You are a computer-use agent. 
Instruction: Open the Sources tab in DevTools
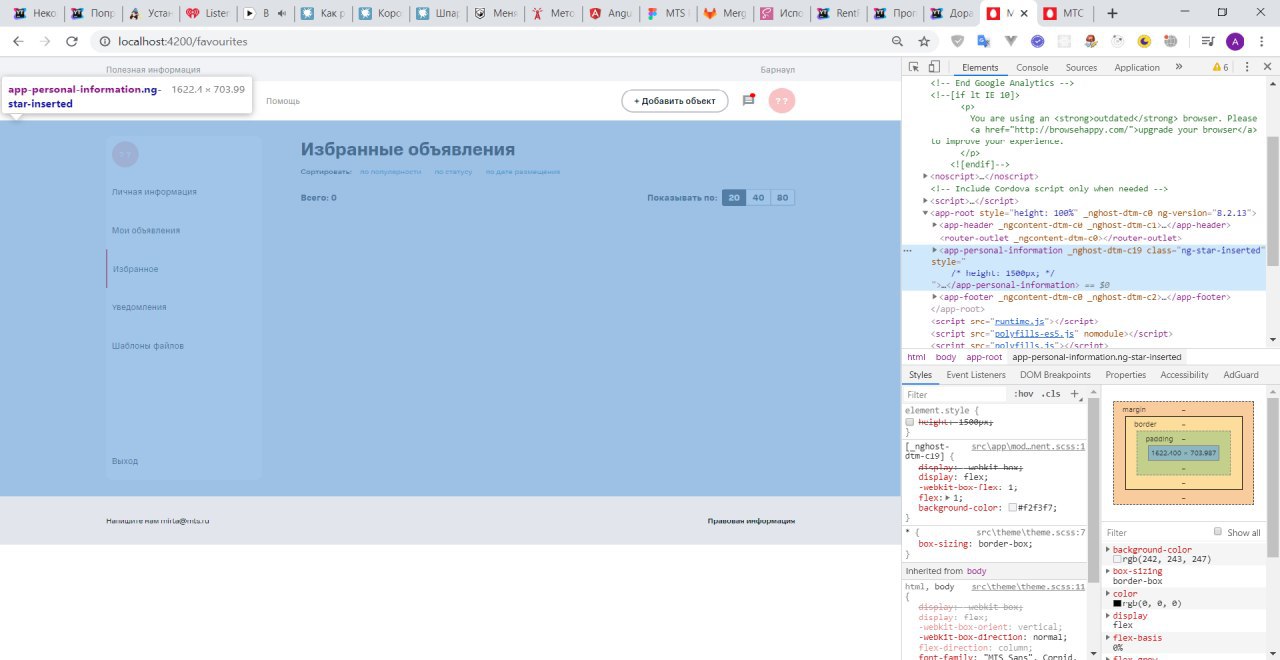(1081, 68)
